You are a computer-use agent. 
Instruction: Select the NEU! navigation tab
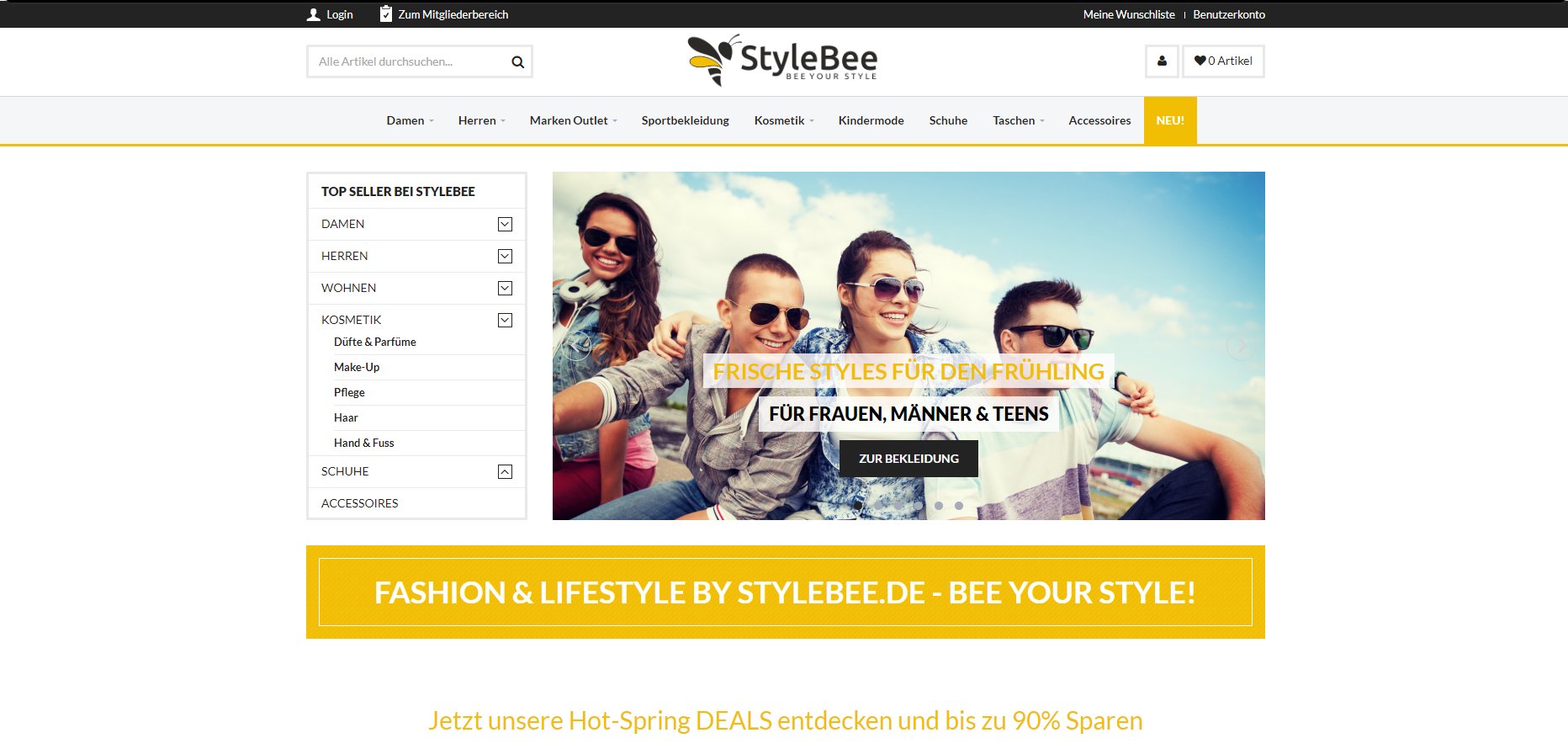1169,120
